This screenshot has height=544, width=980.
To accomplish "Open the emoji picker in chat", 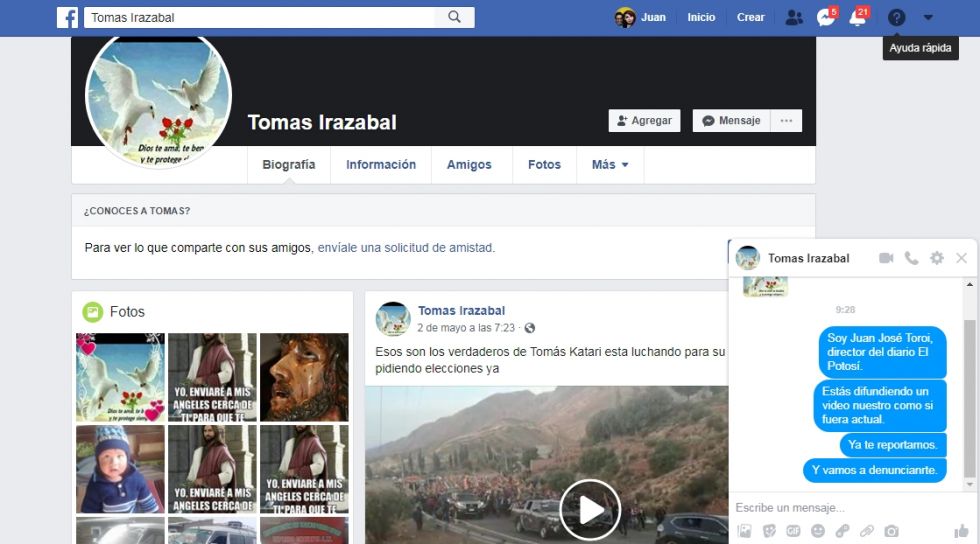I will pyautogui.click(x=818, y=531).
